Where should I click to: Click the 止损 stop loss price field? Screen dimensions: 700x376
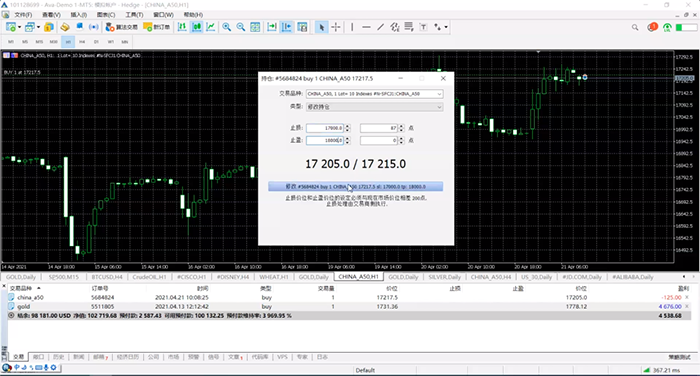pos(325,128)
